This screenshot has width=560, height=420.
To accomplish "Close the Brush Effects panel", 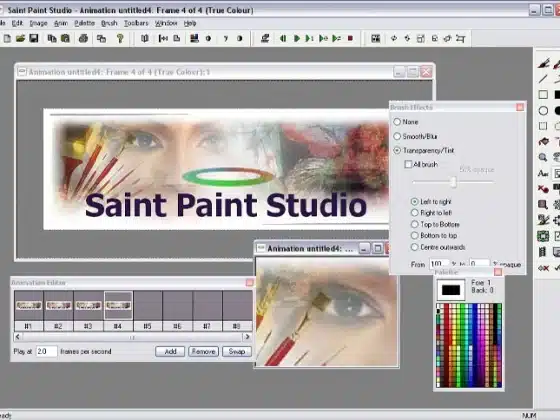I will point(520,107).
